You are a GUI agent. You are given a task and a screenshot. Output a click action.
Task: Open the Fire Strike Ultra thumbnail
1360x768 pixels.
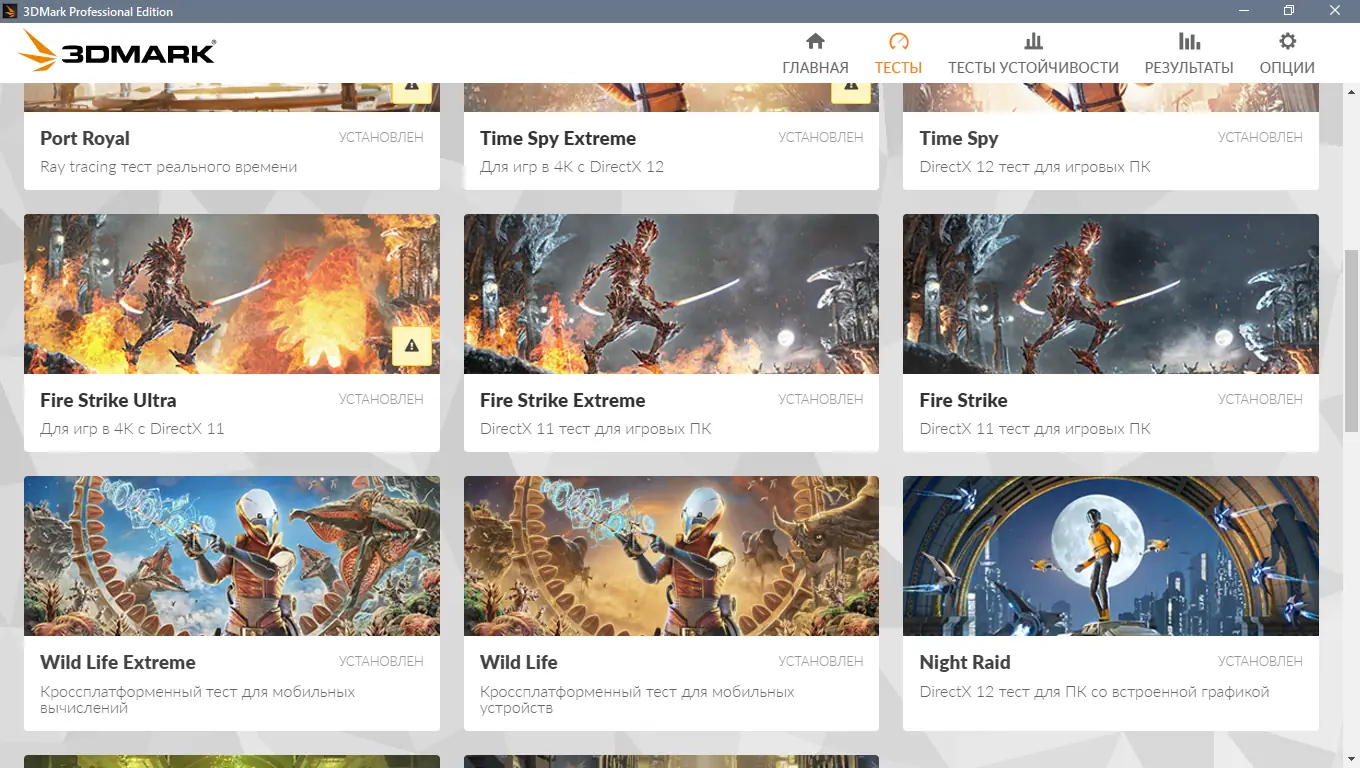click(232, 294)
